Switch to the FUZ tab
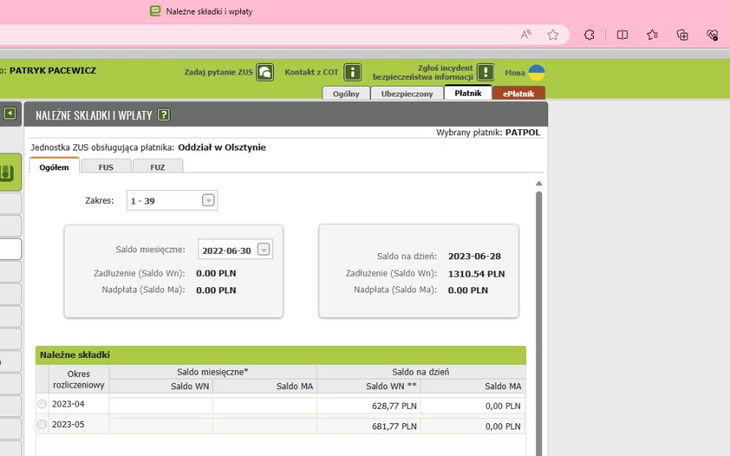The height and width of the screenshot is (456, 730). (x=158, y=167)
